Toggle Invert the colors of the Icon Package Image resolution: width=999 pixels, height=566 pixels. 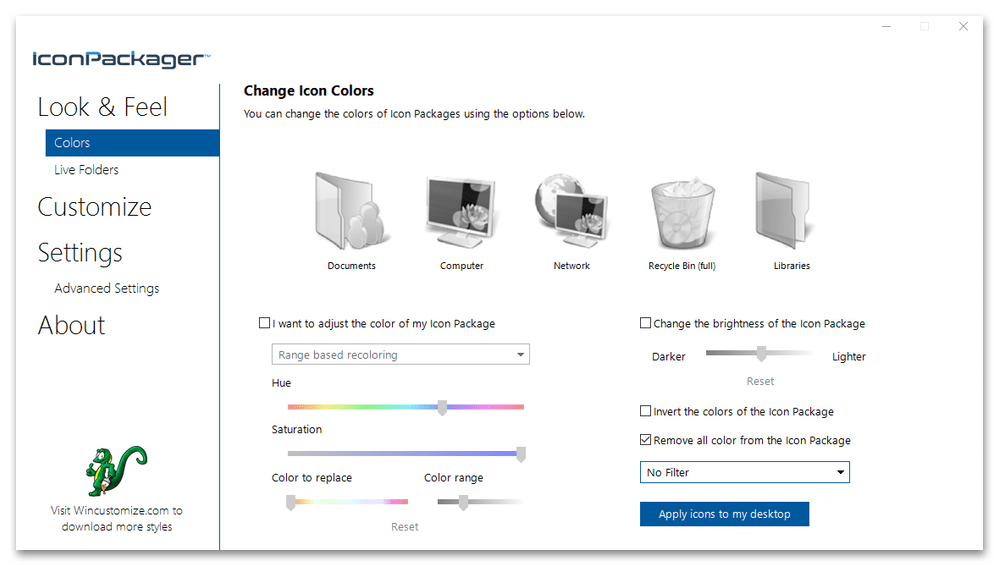646,411
